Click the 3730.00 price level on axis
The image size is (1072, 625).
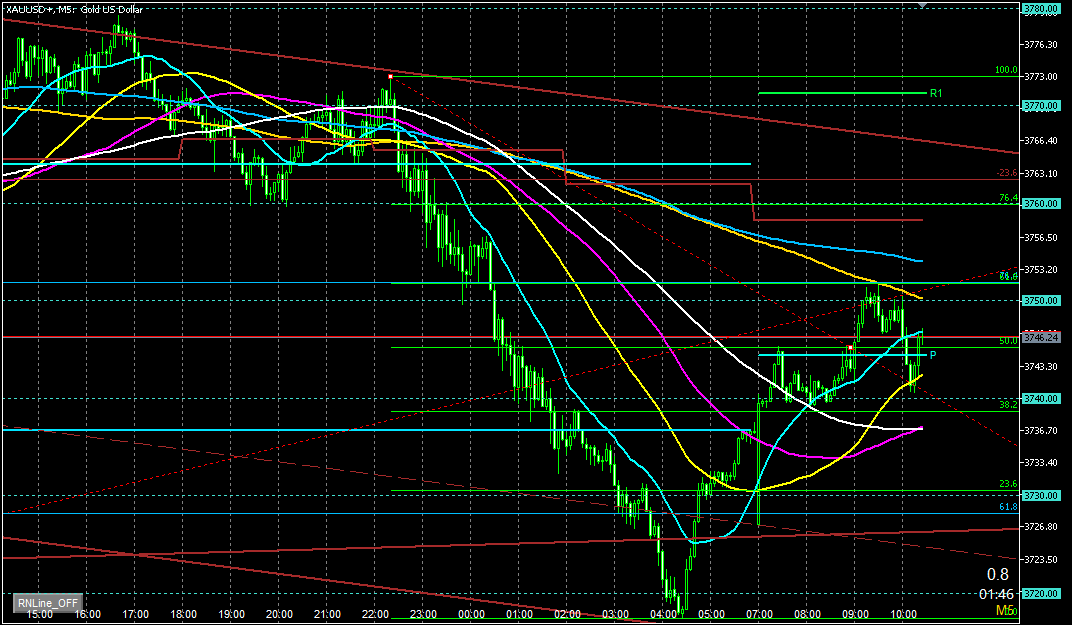click(x=1042, y=496)
